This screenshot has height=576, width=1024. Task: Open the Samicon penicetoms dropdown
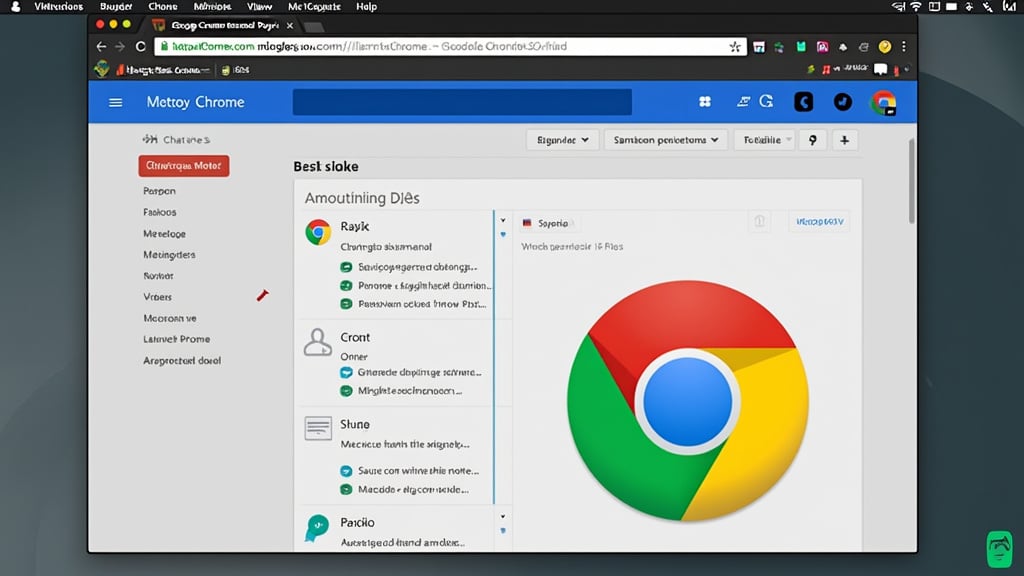tap(666, 140)
